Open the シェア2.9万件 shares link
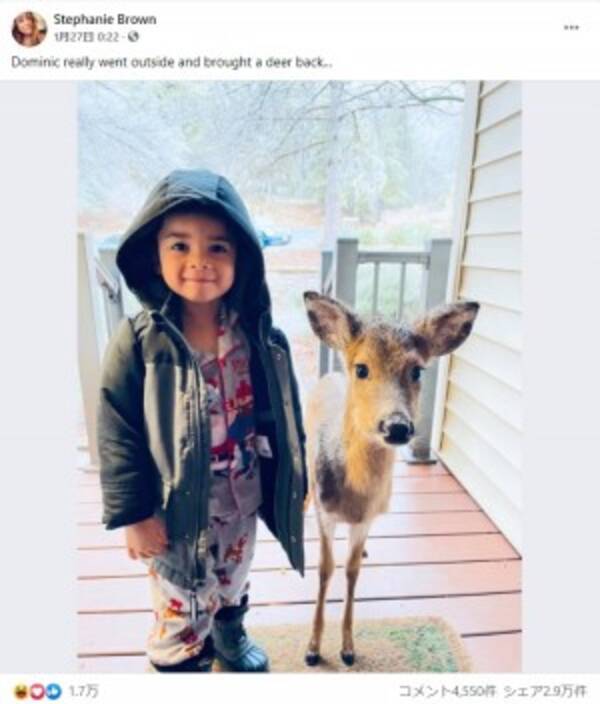The image size is (600, 704). [544, 691]
